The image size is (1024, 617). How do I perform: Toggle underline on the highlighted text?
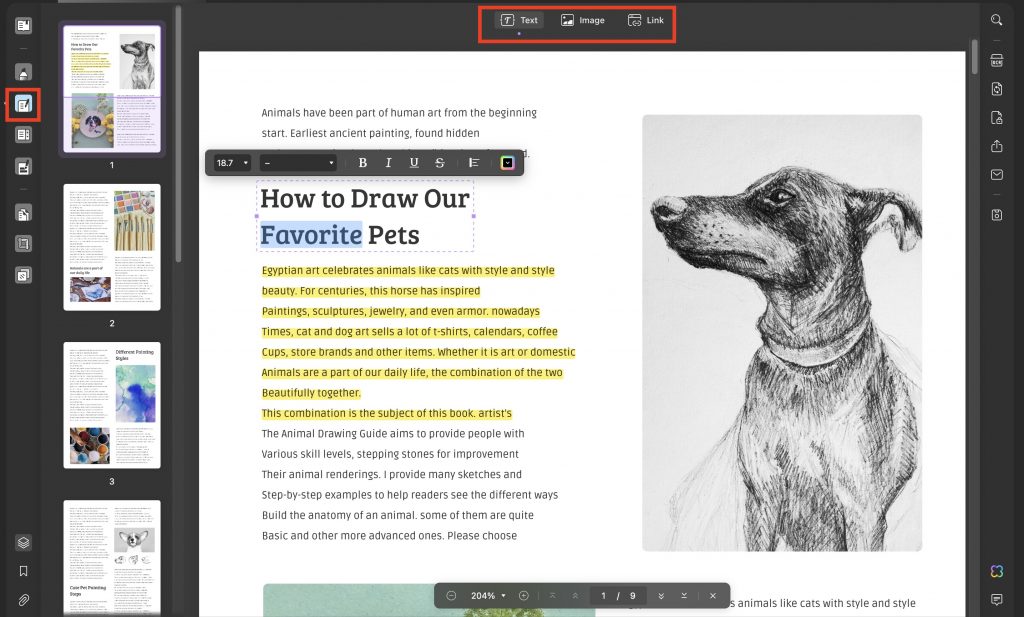point(413,162)
